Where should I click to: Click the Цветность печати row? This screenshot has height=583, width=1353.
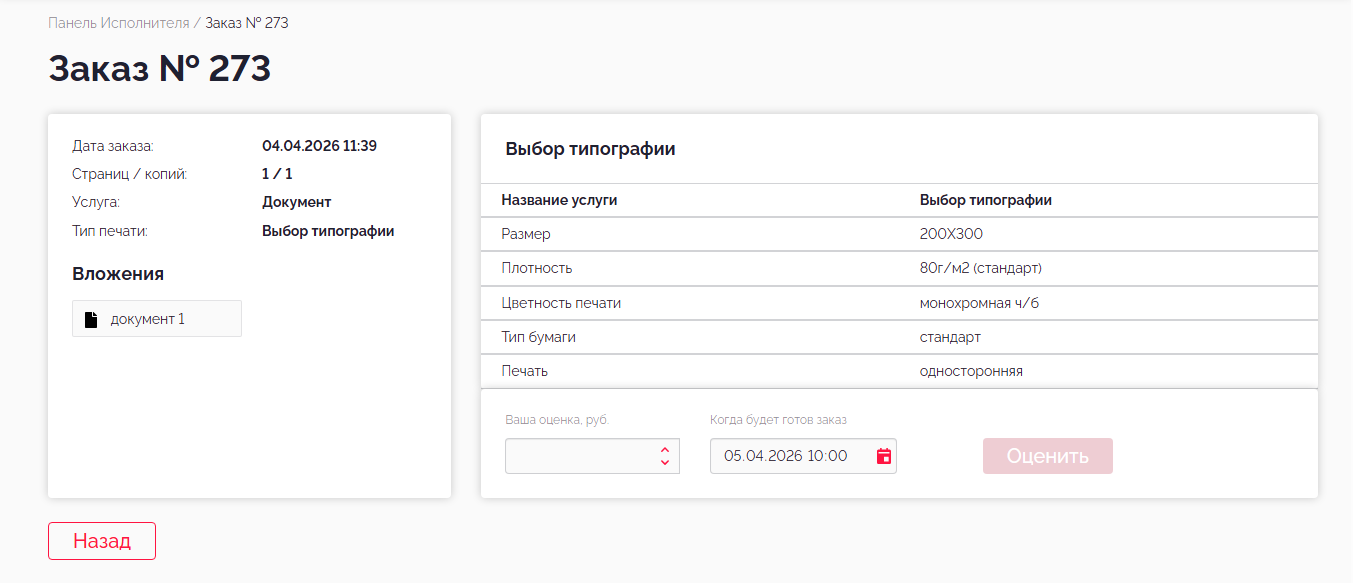pos(899,303)
